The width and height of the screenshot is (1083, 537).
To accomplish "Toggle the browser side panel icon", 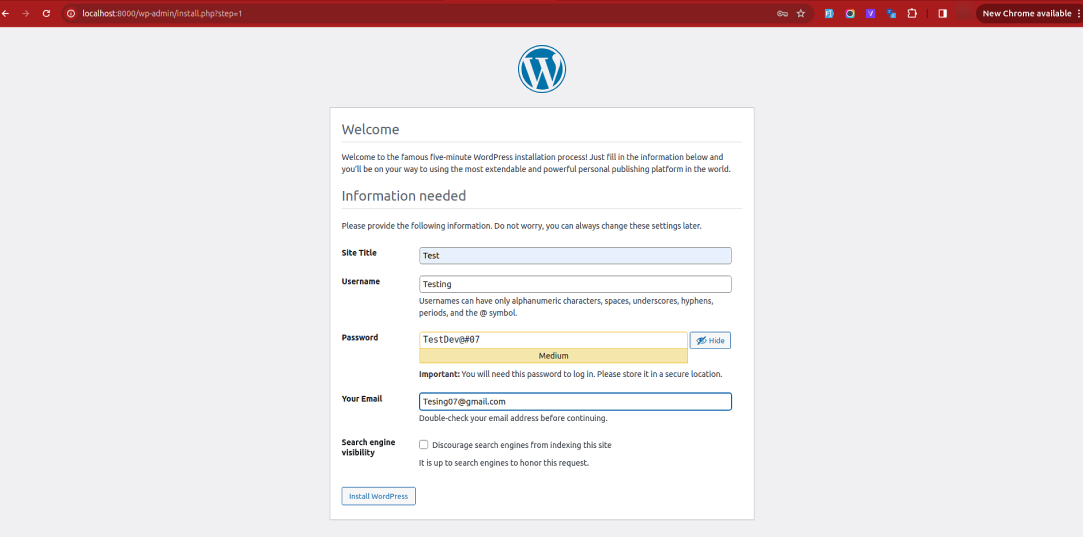I will tap(942, 13).
